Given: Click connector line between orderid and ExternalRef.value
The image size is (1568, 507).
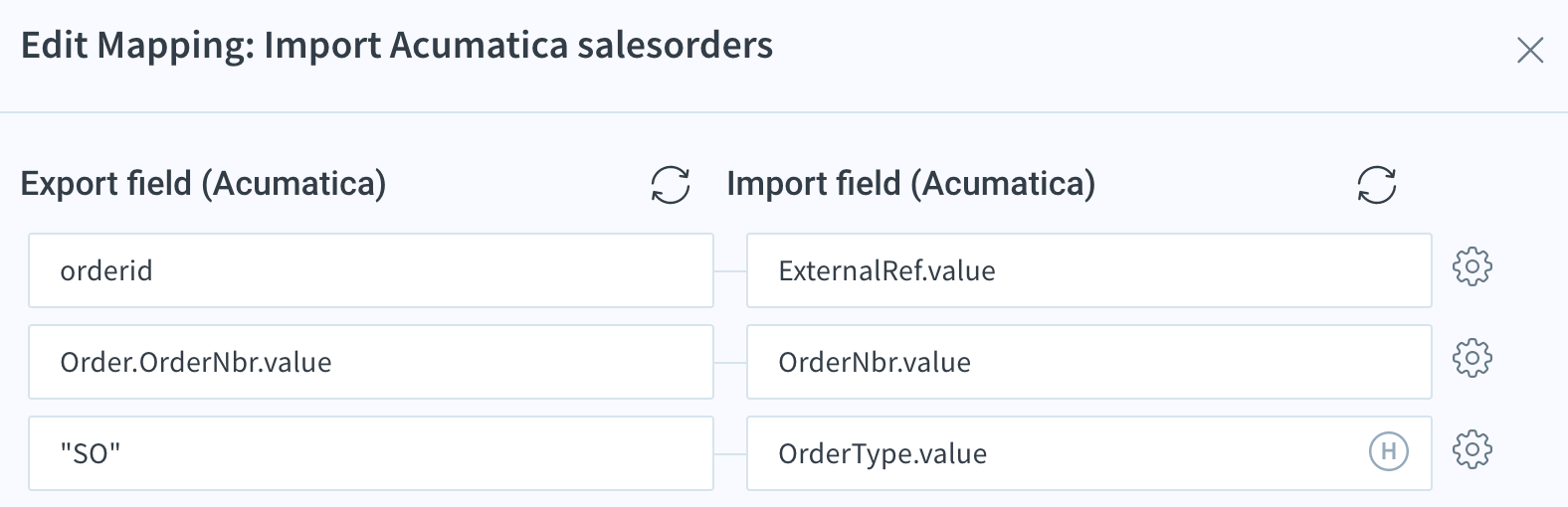Looking at the screenshot, I should point(730,271).
